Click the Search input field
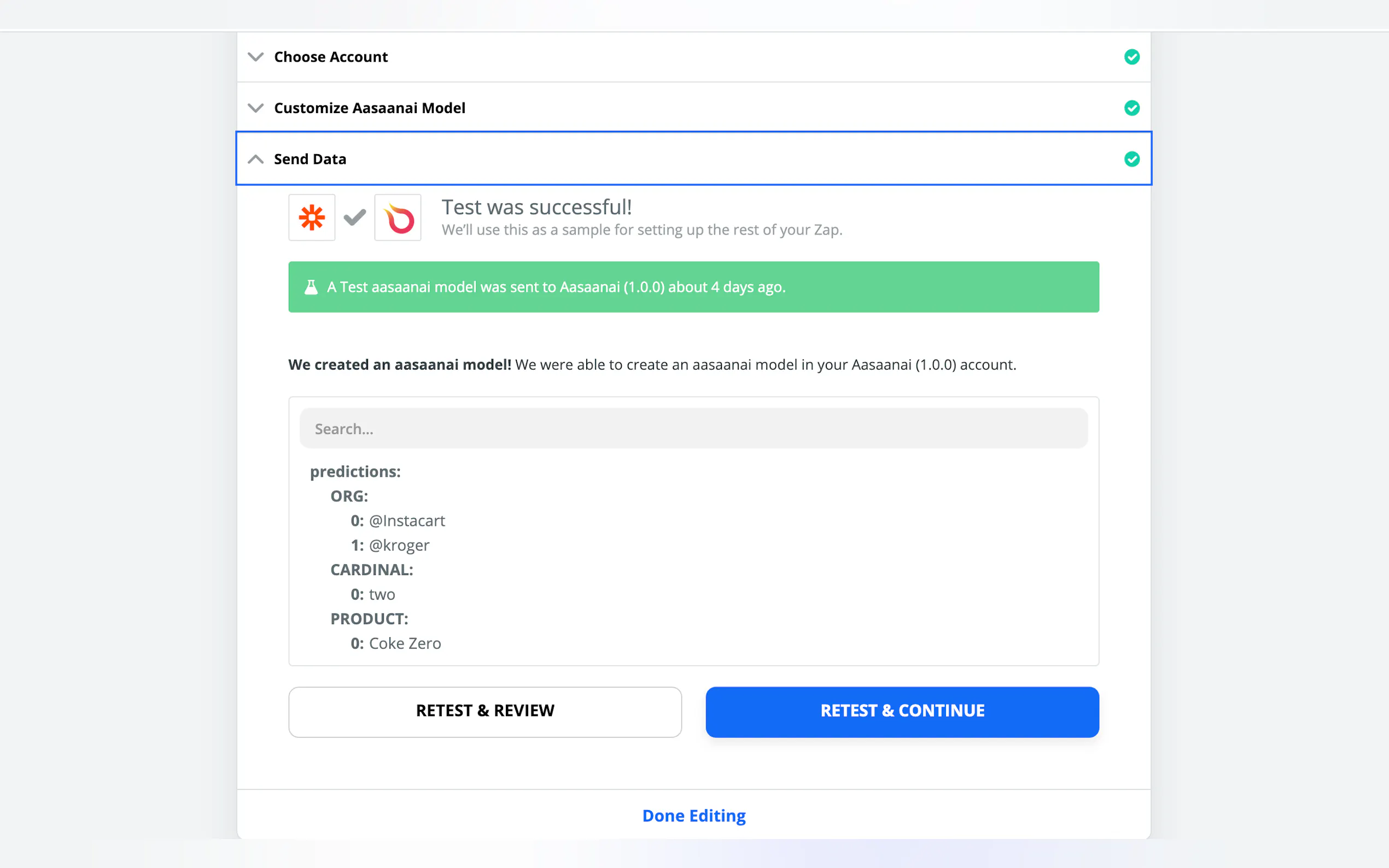The width and height of the screenshot is (1389, 868). coord(693,428)
